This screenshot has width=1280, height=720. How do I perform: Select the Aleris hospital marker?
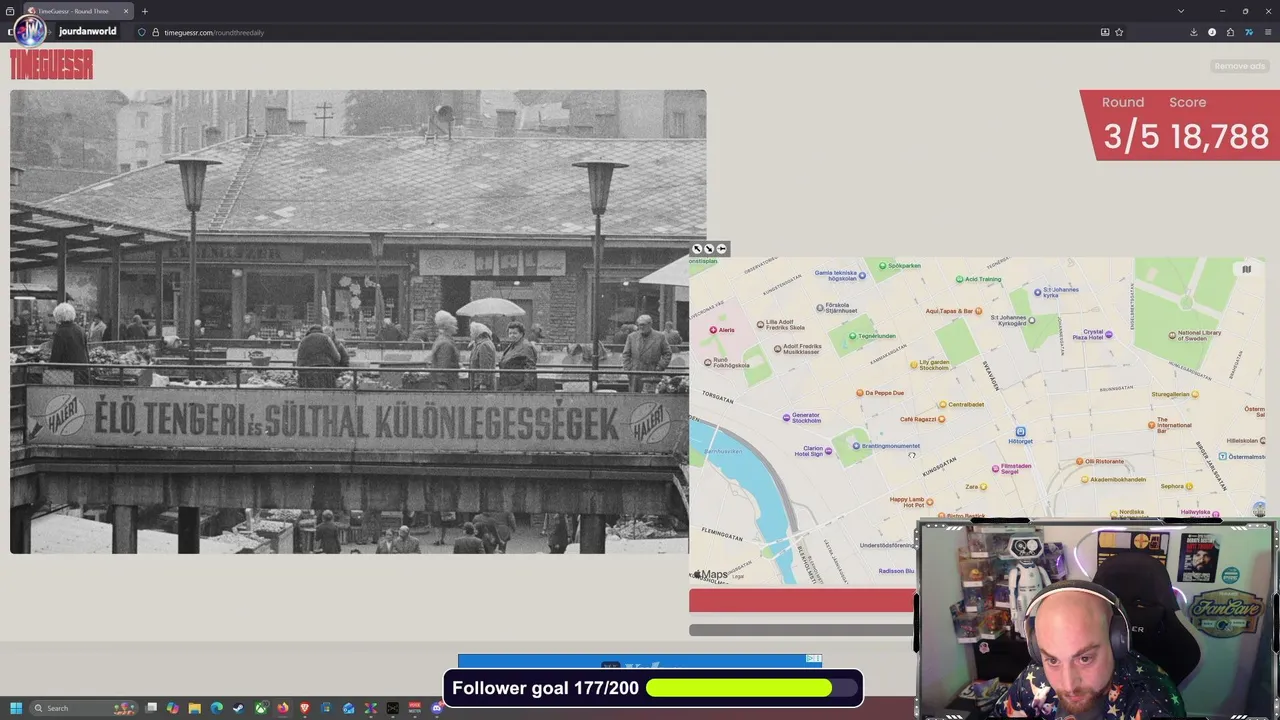click(x=713, y=330)
